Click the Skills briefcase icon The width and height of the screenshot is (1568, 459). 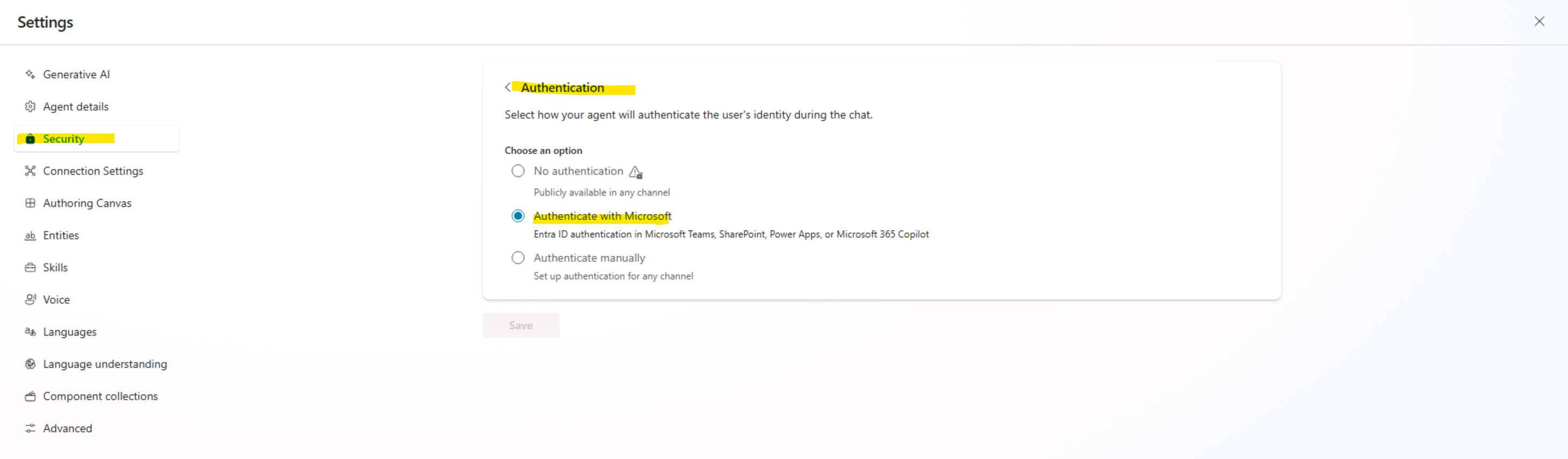click(30, 268)
